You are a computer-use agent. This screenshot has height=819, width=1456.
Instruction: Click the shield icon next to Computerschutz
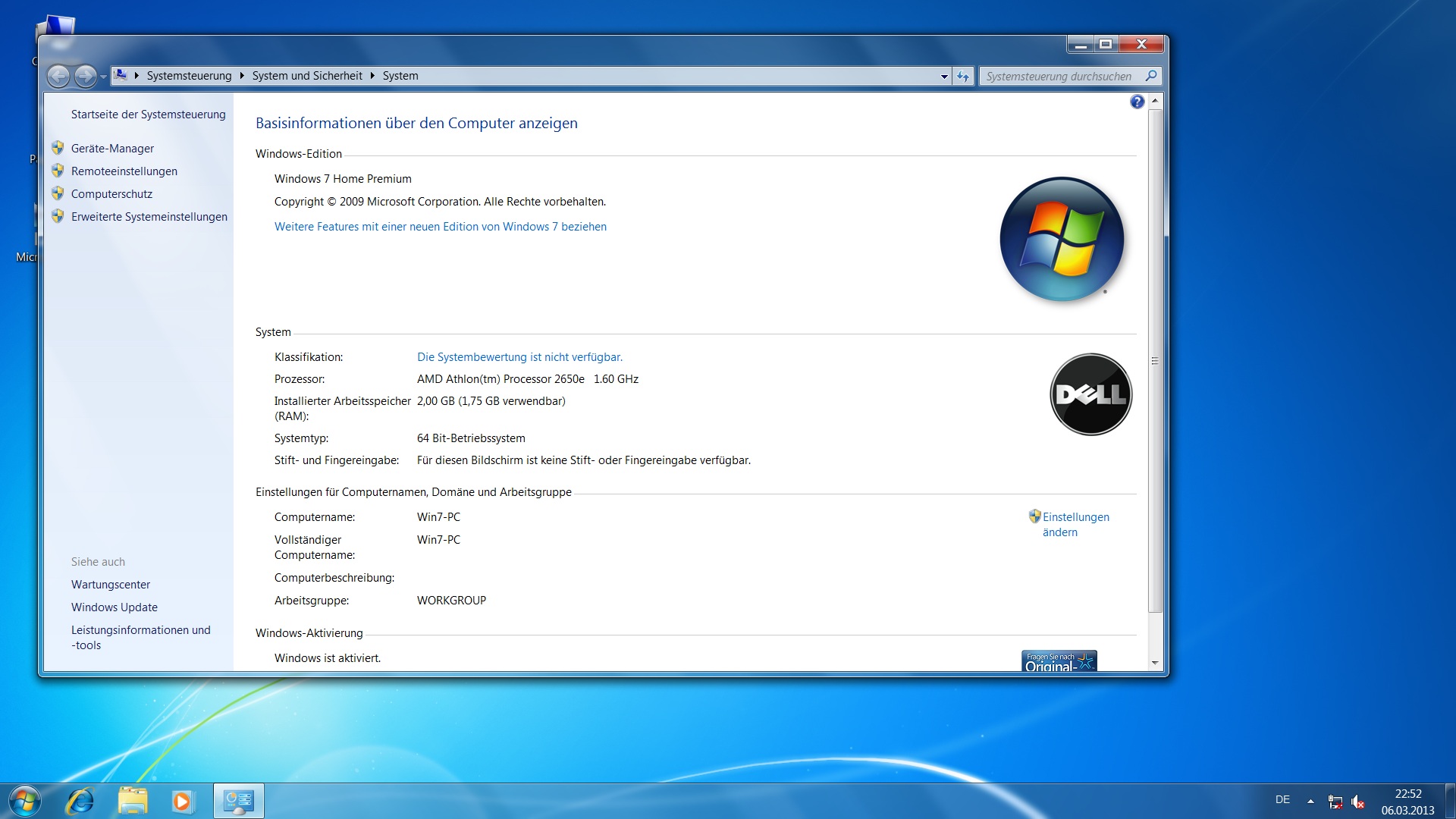pyautogui.click(x=58, y=193)
